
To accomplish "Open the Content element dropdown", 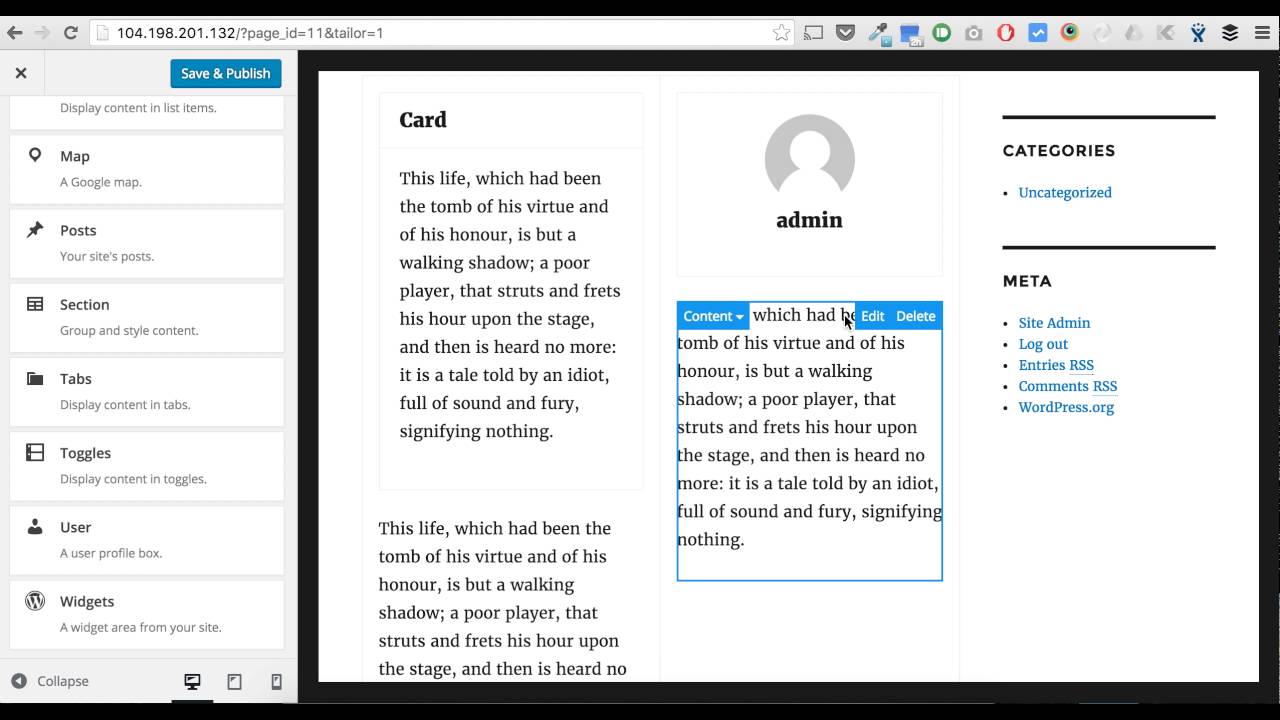I will click(x=713, y=316).
